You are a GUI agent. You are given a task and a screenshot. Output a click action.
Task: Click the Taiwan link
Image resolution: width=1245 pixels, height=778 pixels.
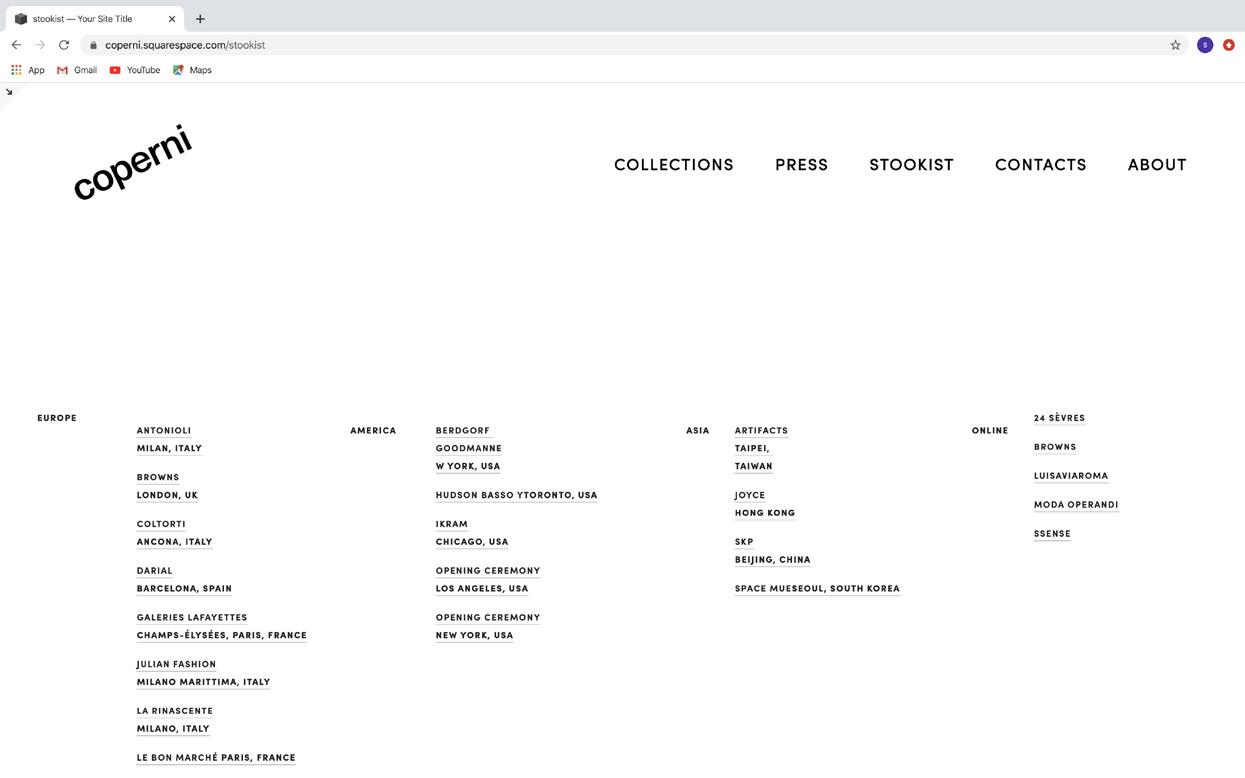pyautogui.click(x=754, y=467)
